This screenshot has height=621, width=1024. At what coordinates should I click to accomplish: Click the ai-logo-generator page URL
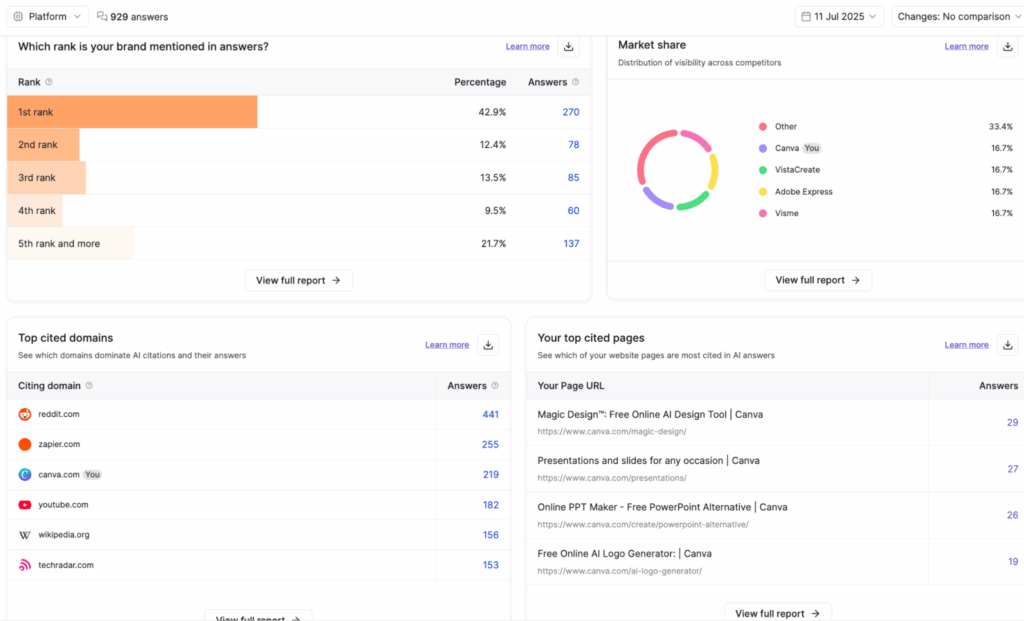tap(620, 571)
